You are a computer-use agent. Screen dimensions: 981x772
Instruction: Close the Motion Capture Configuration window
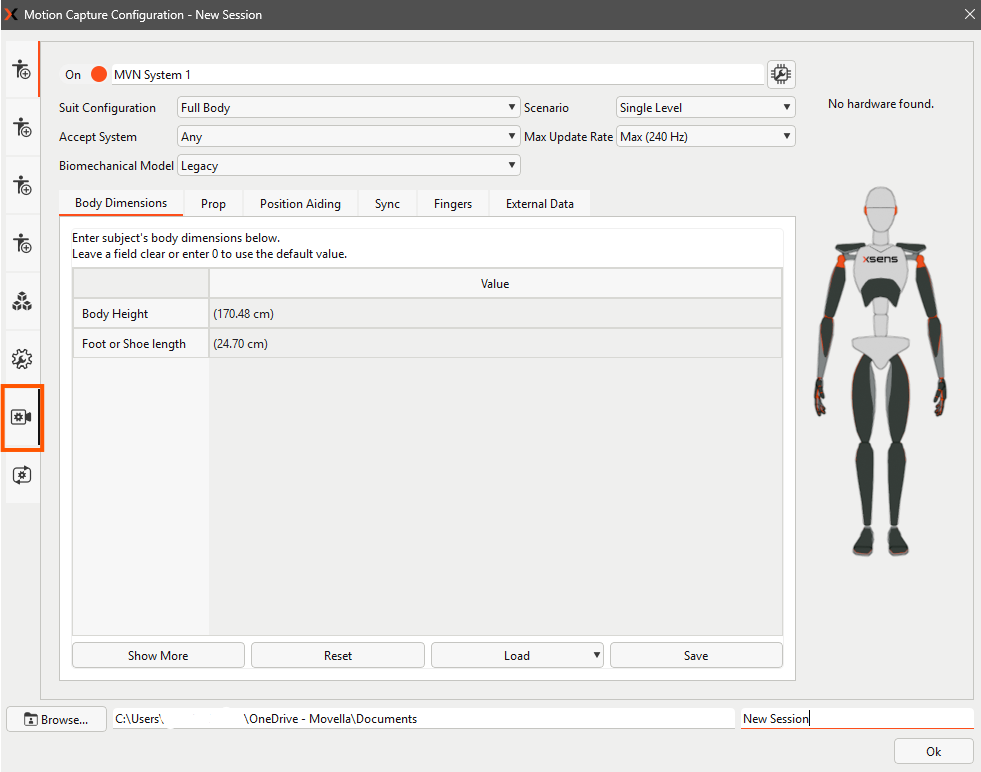coord(969,14)
